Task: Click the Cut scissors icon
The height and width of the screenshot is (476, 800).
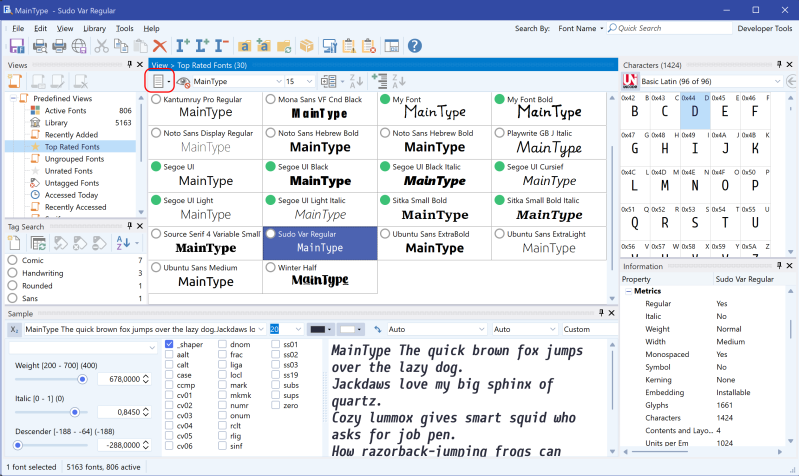Action: pyautogui.click(x=101, y=46)
